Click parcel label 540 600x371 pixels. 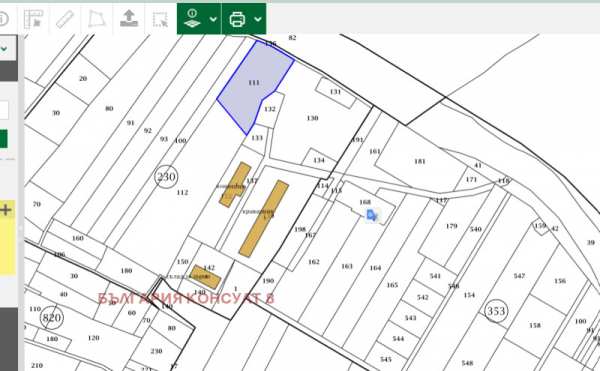tap(476, 229)
